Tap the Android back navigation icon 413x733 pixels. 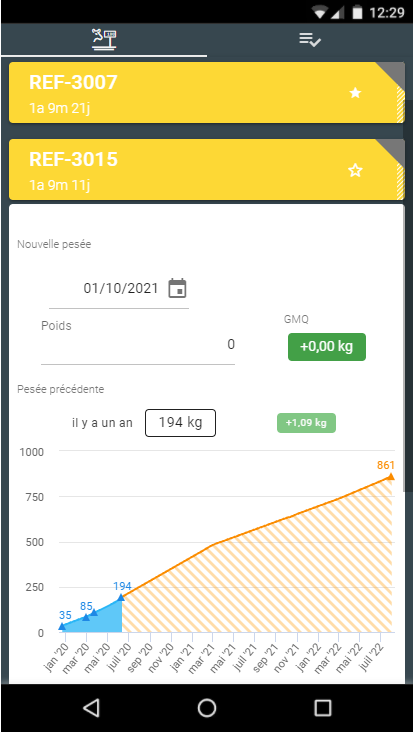pyautogui.click(x=91, y=708)
